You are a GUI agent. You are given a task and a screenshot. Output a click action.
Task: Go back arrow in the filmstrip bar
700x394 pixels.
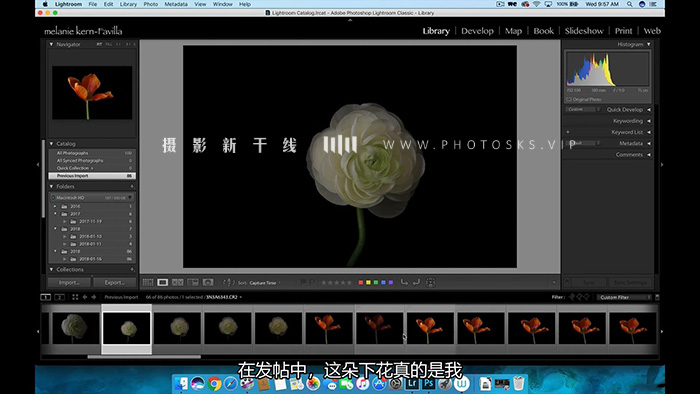click(85, 297)
